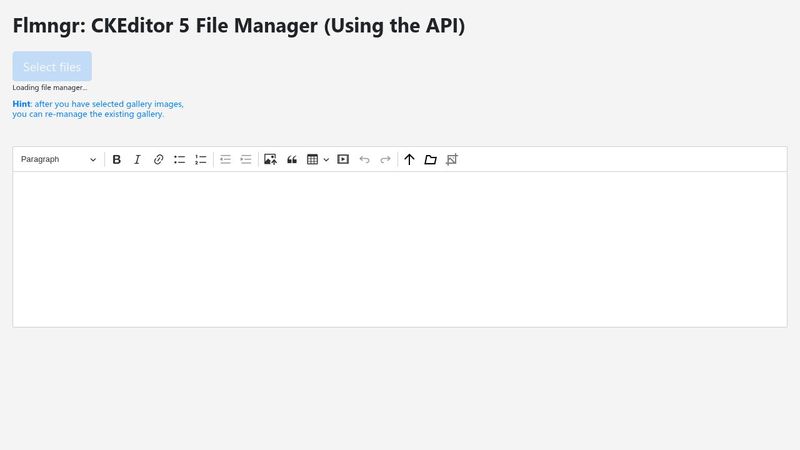Viewport: 800px width, 450px height.
Task: Apply numbered list formatting
Action: click(x=200, y=159)
